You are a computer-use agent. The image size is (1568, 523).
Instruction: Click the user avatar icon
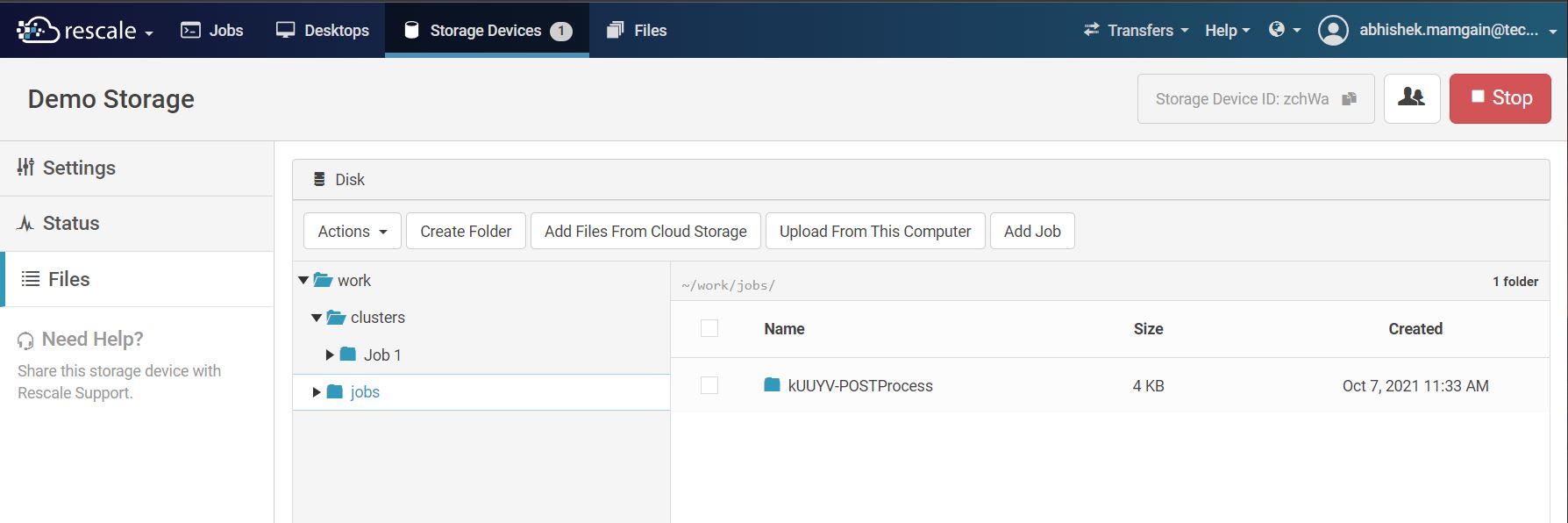coord(1333,30)
